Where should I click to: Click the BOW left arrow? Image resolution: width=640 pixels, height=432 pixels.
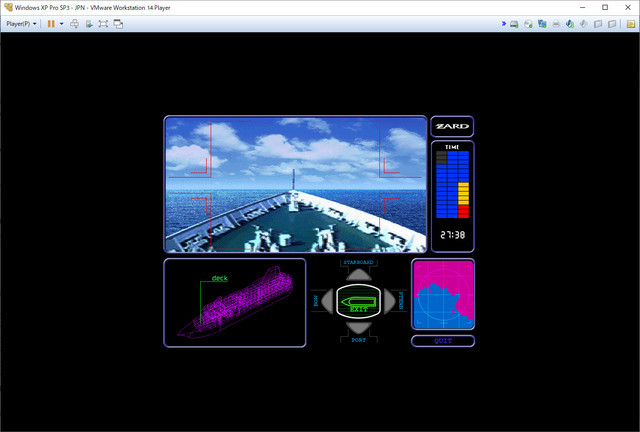327,301
